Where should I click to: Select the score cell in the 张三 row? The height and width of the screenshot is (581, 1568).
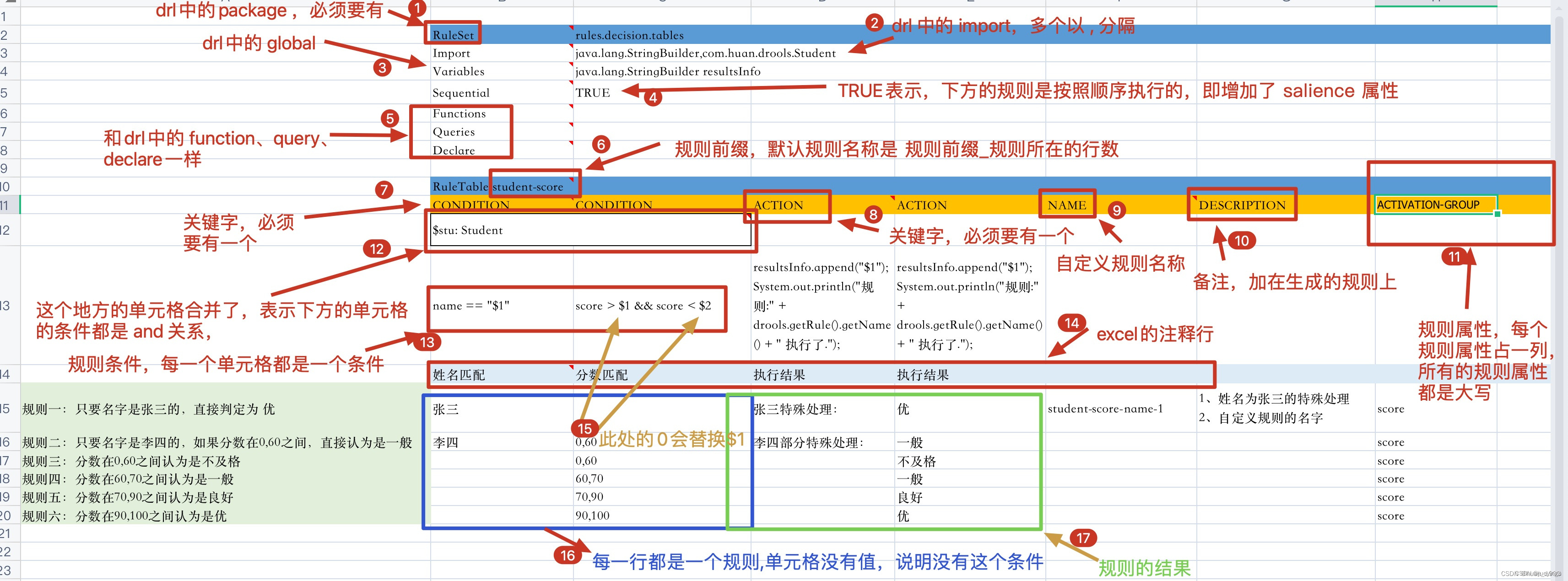pyautogui.click(x=1436, y=408)
